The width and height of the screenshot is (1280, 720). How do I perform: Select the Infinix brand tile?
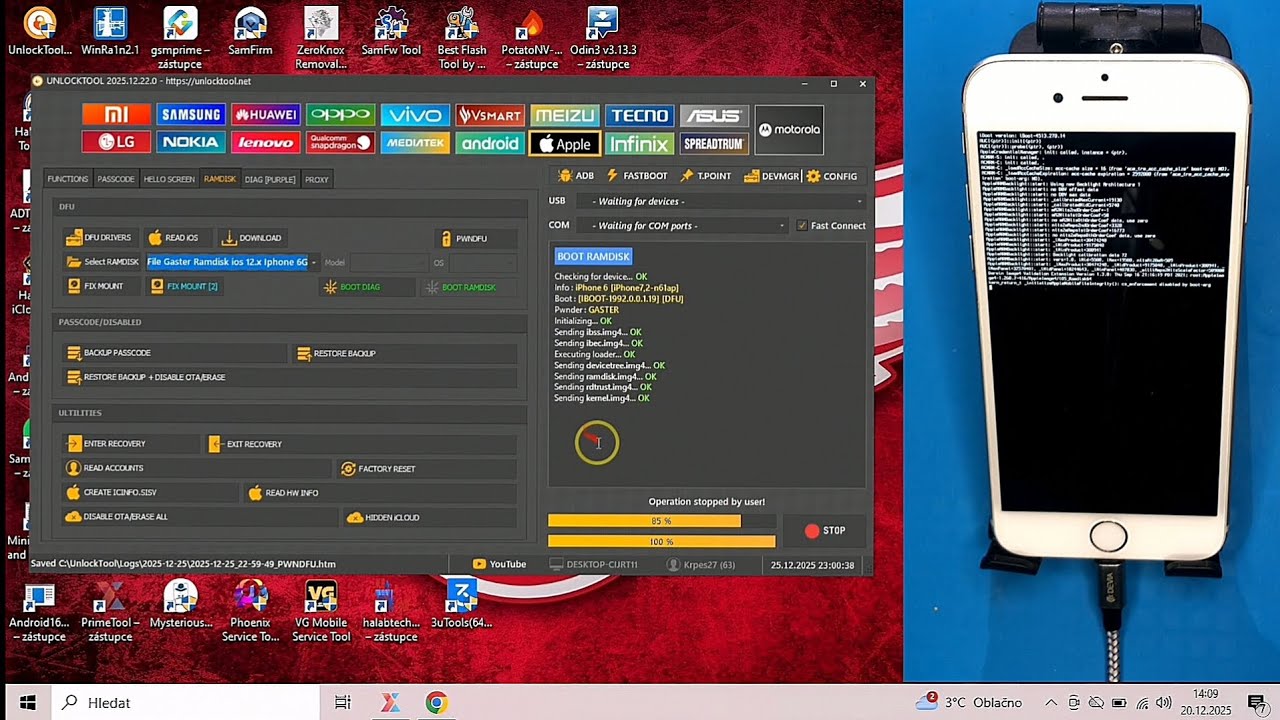639,143
